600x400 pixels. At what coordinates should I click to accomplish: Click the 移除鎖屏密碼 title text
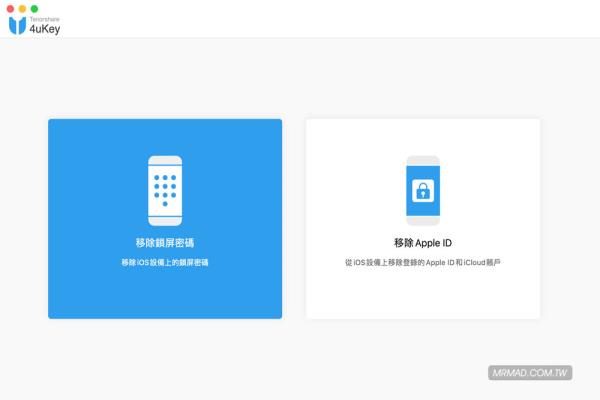coord(165,243)
